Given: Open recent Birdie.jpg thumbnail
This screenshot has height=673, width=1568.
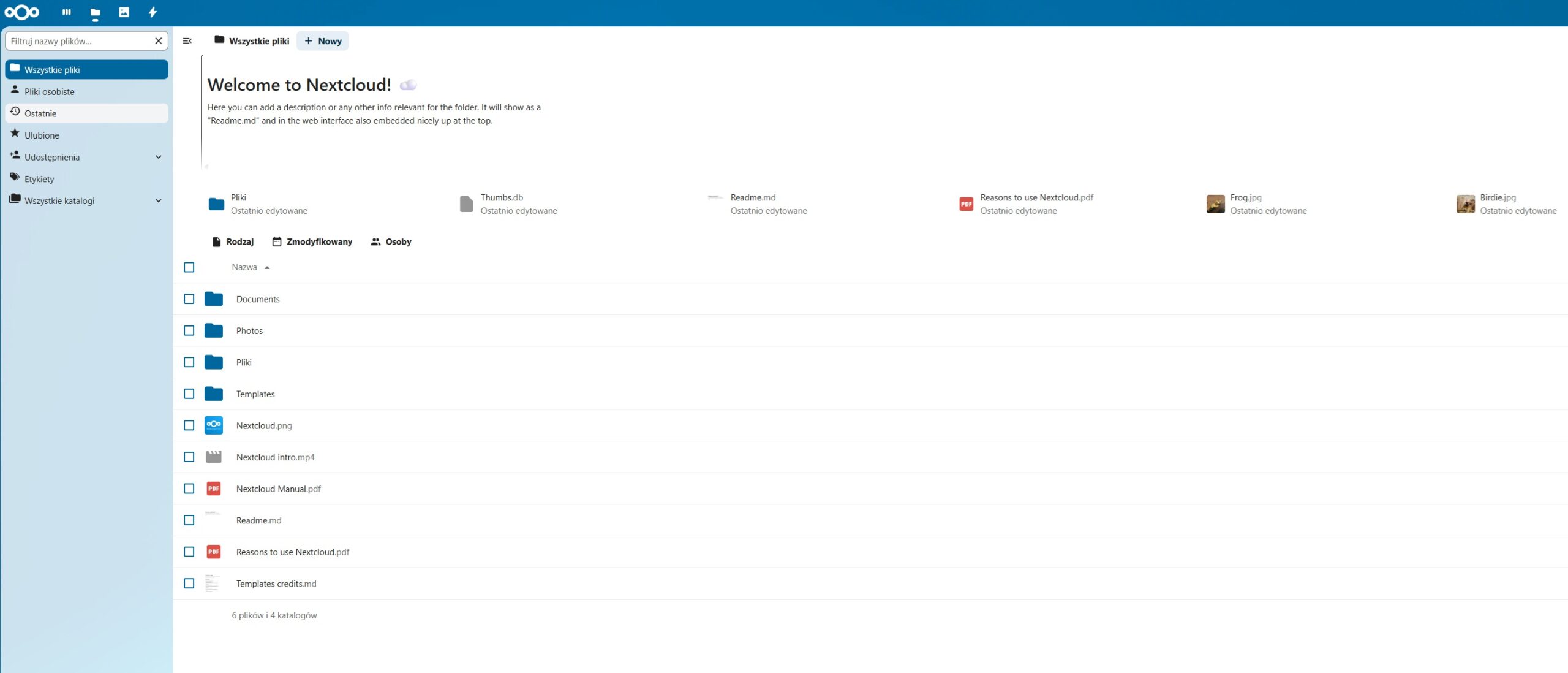Looking at the screenshot, I should click(x=1465, y=204).
